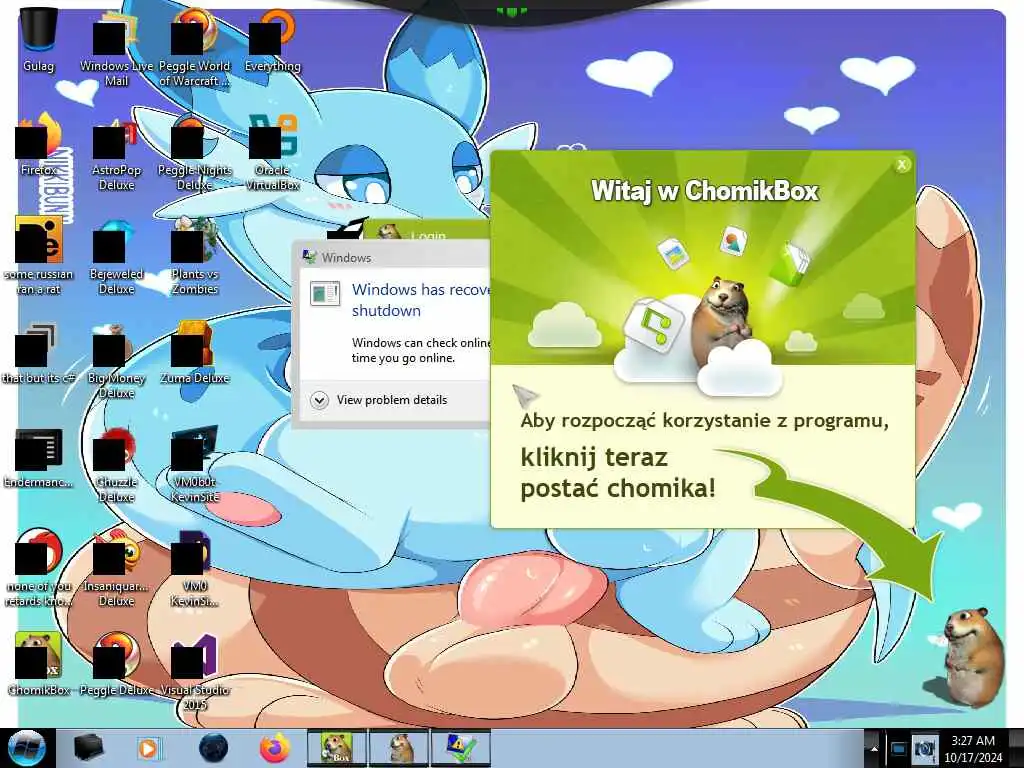Click the Windows Start orb
This screenshot has width=1024, height=768.
click(26, 748)
